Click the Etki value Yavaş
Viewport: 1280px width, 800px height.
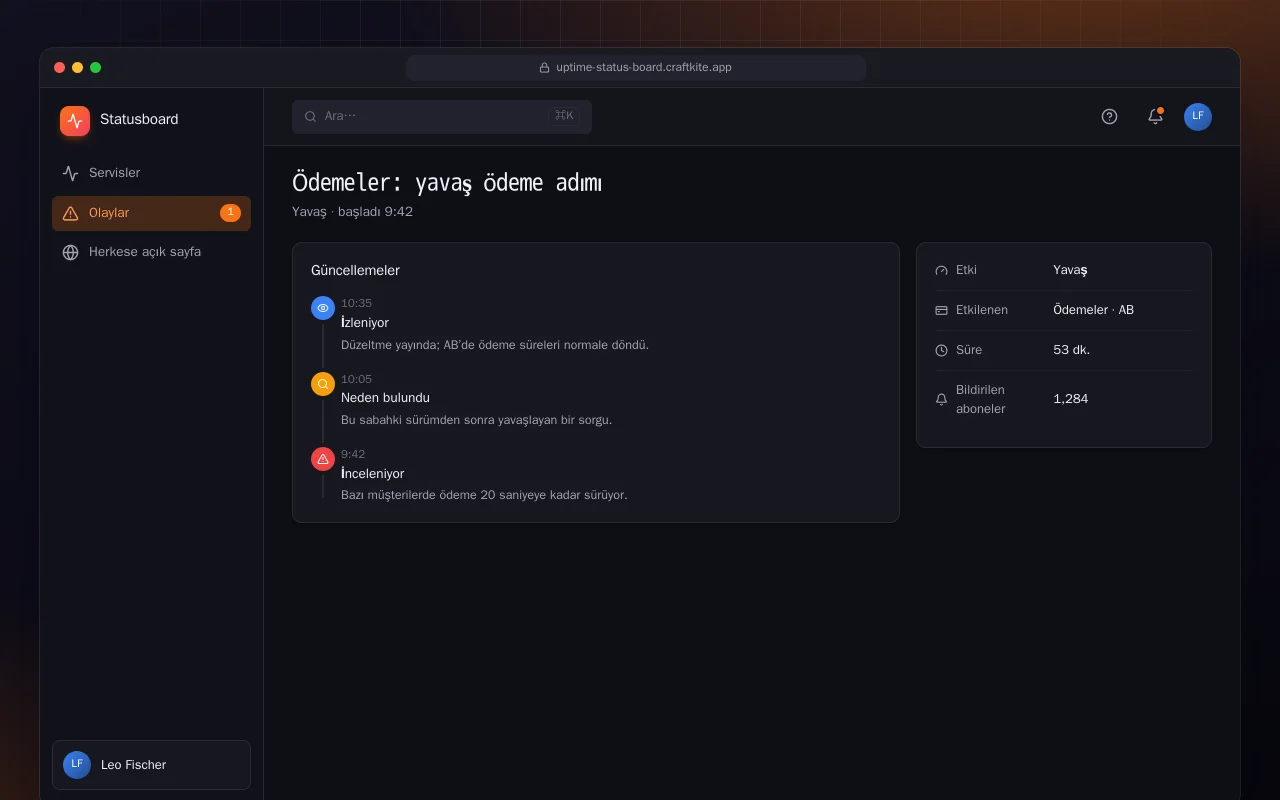click(1070, 270)
